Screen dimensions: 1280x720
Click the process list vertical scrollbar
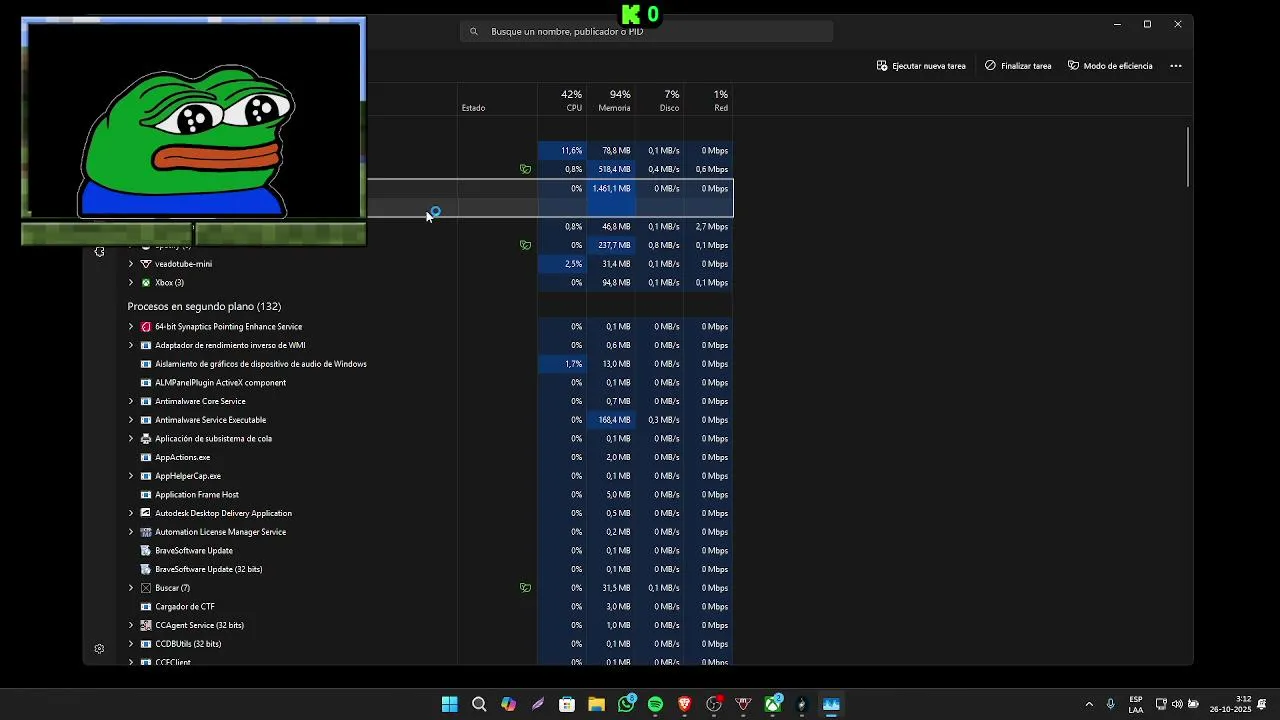pyautogui.click(x=1188, y=157)
